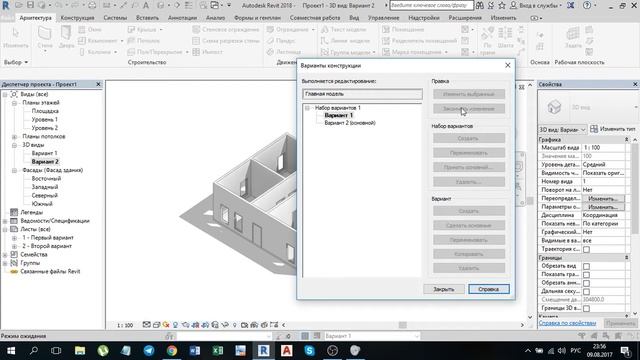The width and height of the screenshot is (640, 360).
Task: Click the Detail Level icon in view control bar
Action: (147, 325)
